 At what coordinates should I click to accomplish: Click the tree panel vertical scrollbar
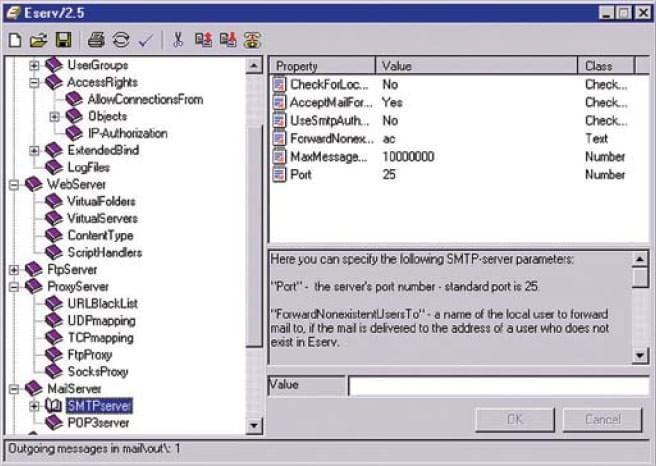[254, 250]
